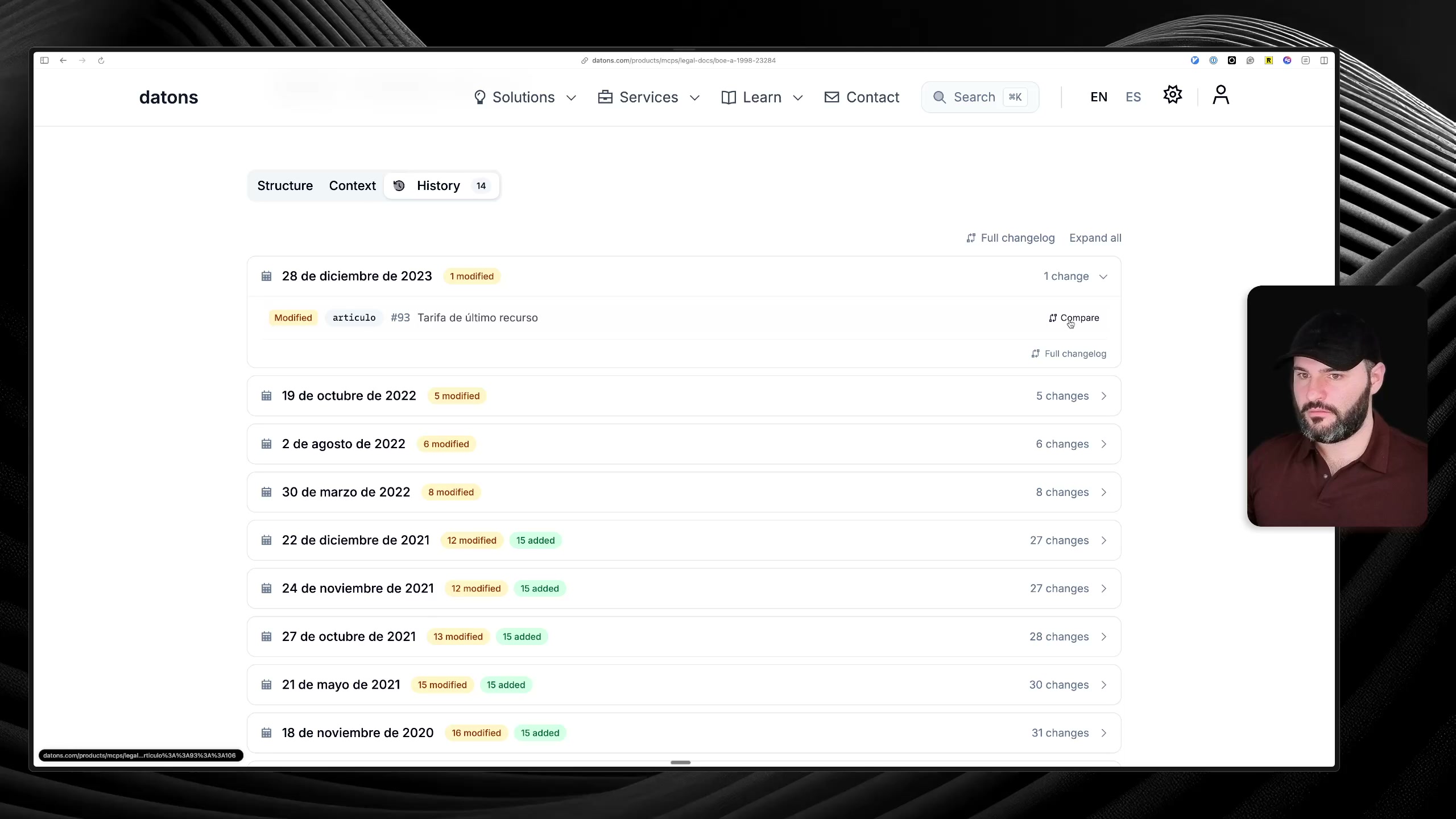Viewport: 1456px width, 819px height.
Task: Open the user account icon
Action: (1221, 95)
